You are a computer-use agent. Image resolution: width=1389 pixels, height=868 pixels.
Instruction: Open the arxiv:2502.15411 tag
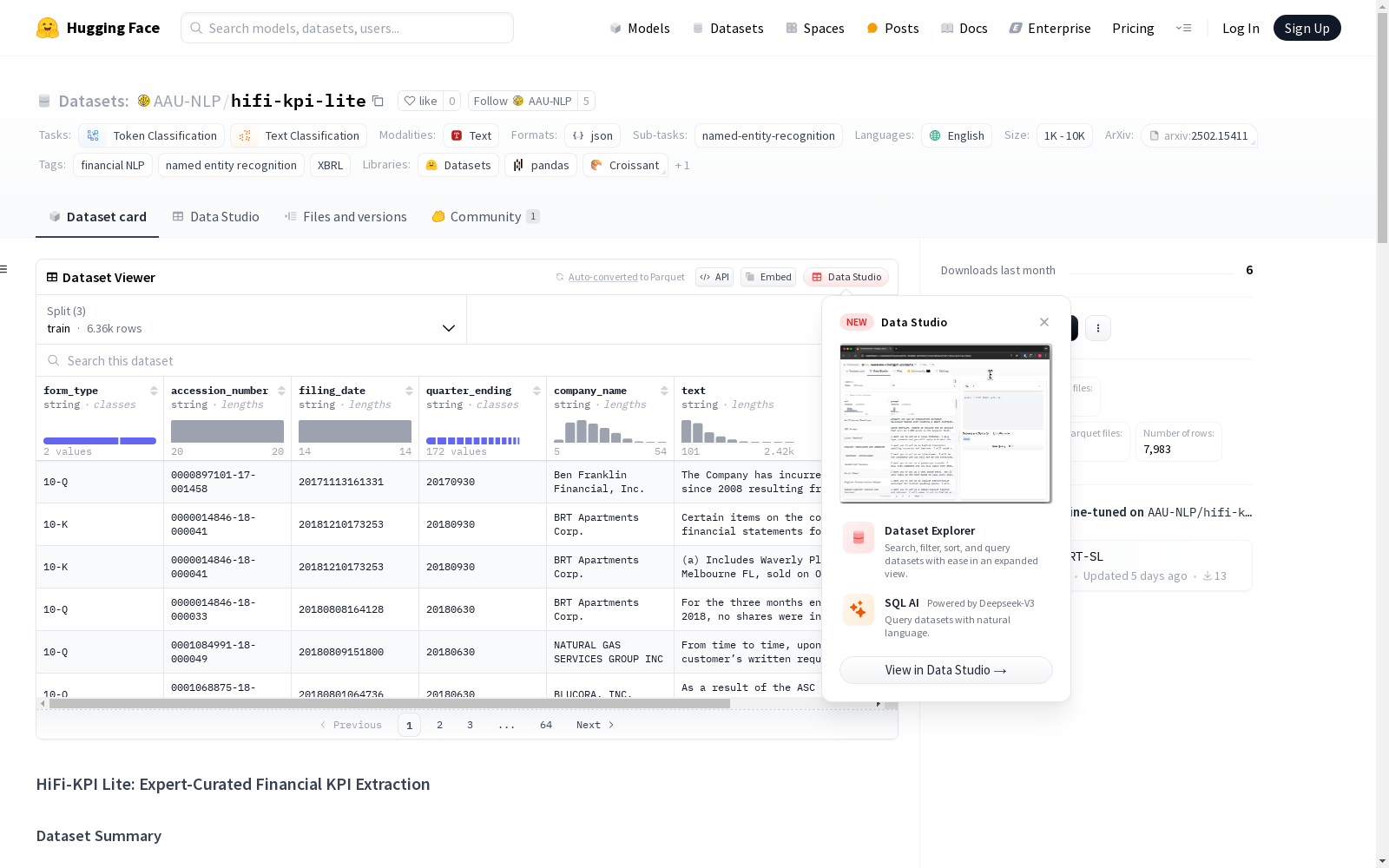pos(1199,135)
